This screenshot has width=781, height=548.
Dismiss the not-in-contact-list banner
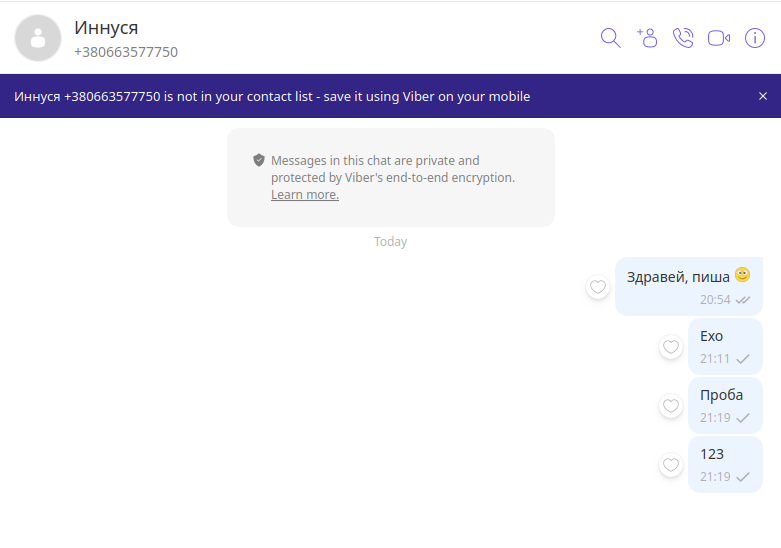[763, 97]
